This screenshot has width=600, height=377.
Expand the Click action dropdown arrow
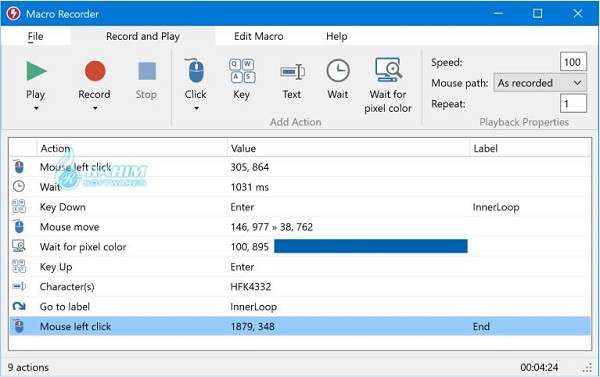pyautogui.click(x=196, y=108)
